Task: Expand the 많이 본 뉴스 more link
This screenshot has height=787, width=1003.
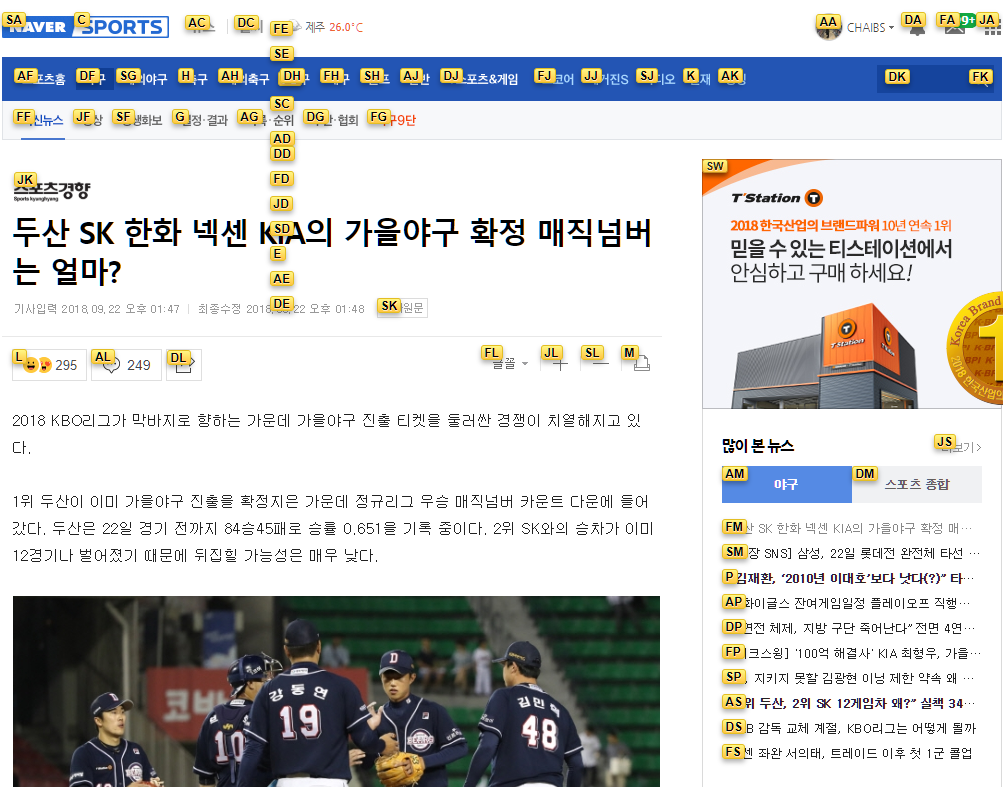Action: click(x=961, y=447)
